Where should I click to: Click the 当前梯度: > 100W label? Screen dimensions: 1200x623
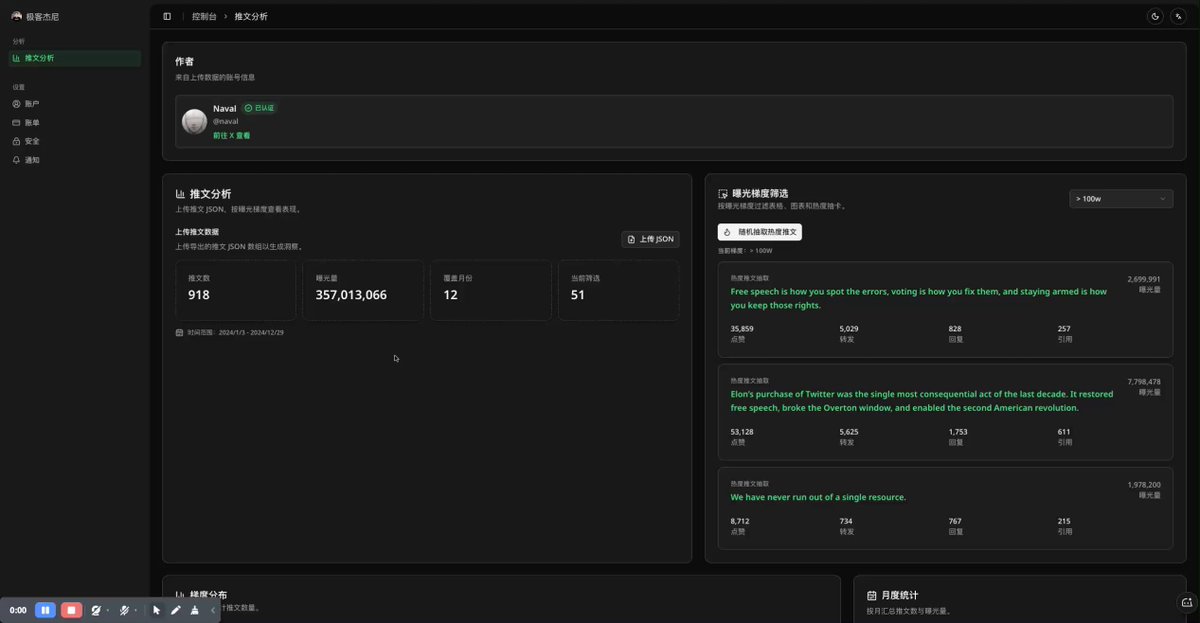point(745,251)
